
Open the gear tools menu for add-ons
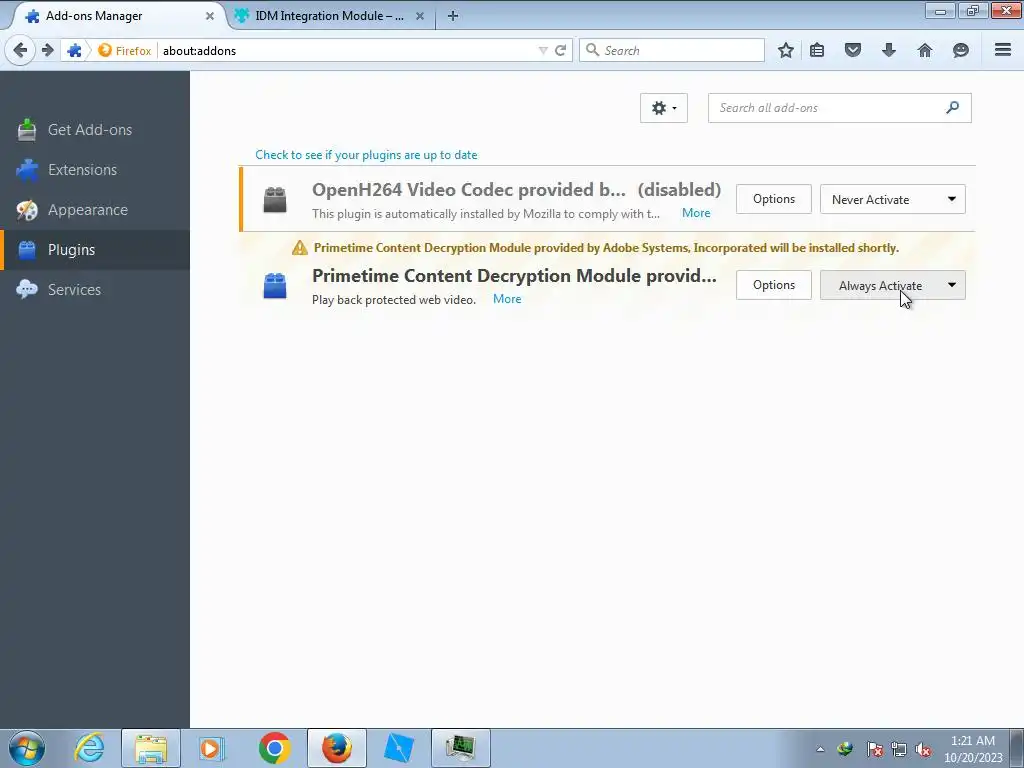pos(664,108)
